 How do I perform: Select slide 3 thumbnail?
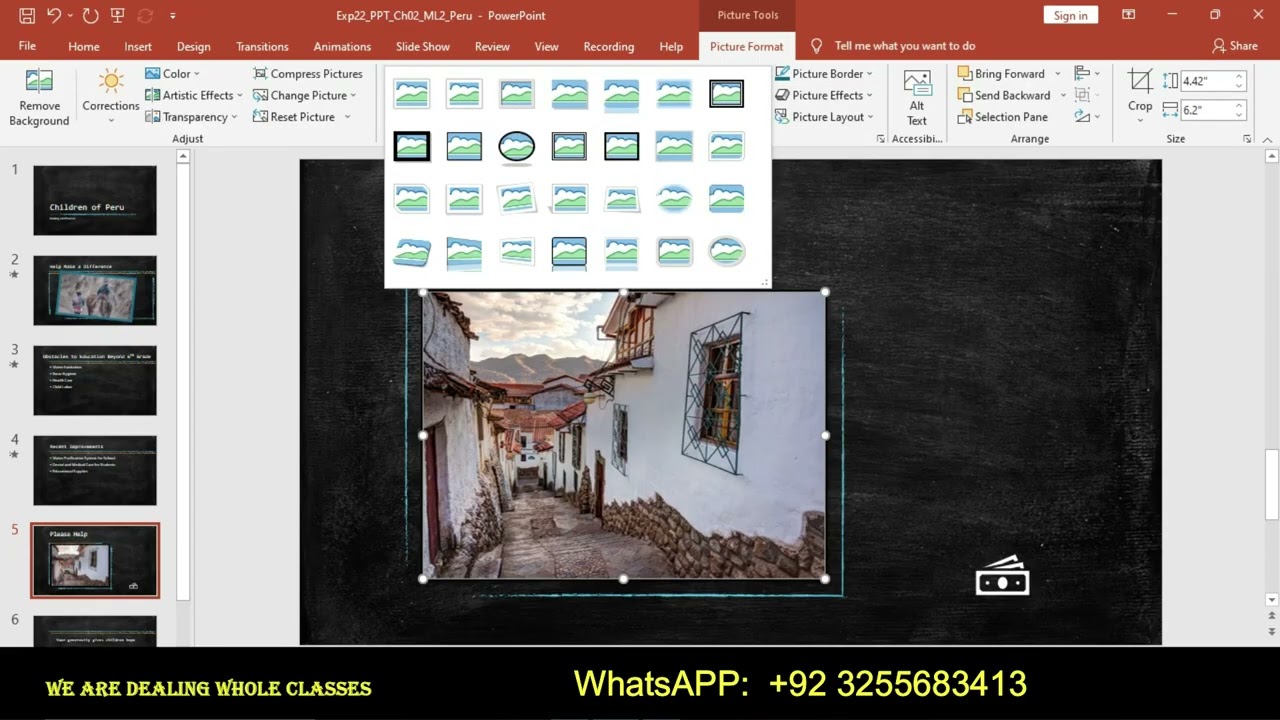(x=95, y=380)
